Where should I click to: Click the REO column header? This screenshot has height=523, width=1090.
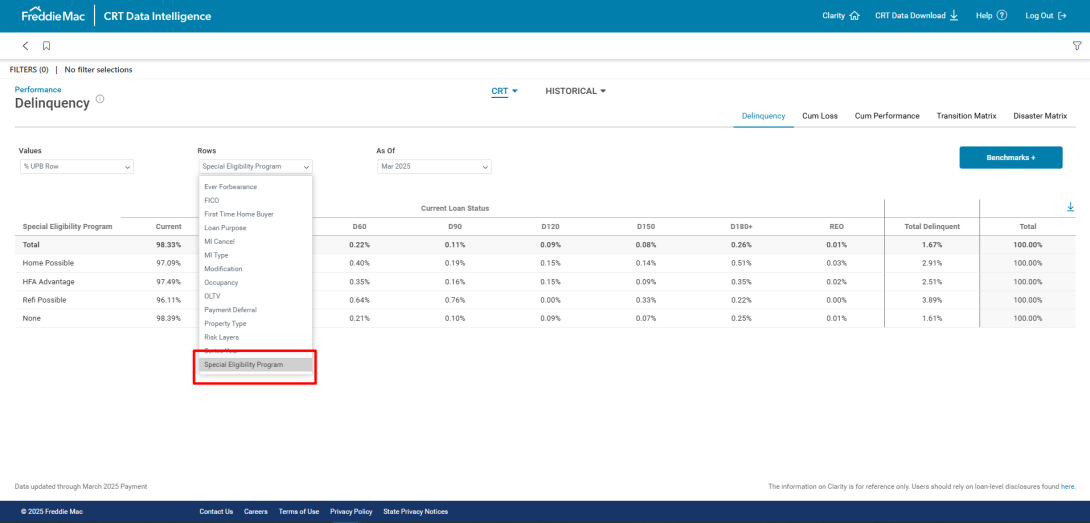point(836,227)
